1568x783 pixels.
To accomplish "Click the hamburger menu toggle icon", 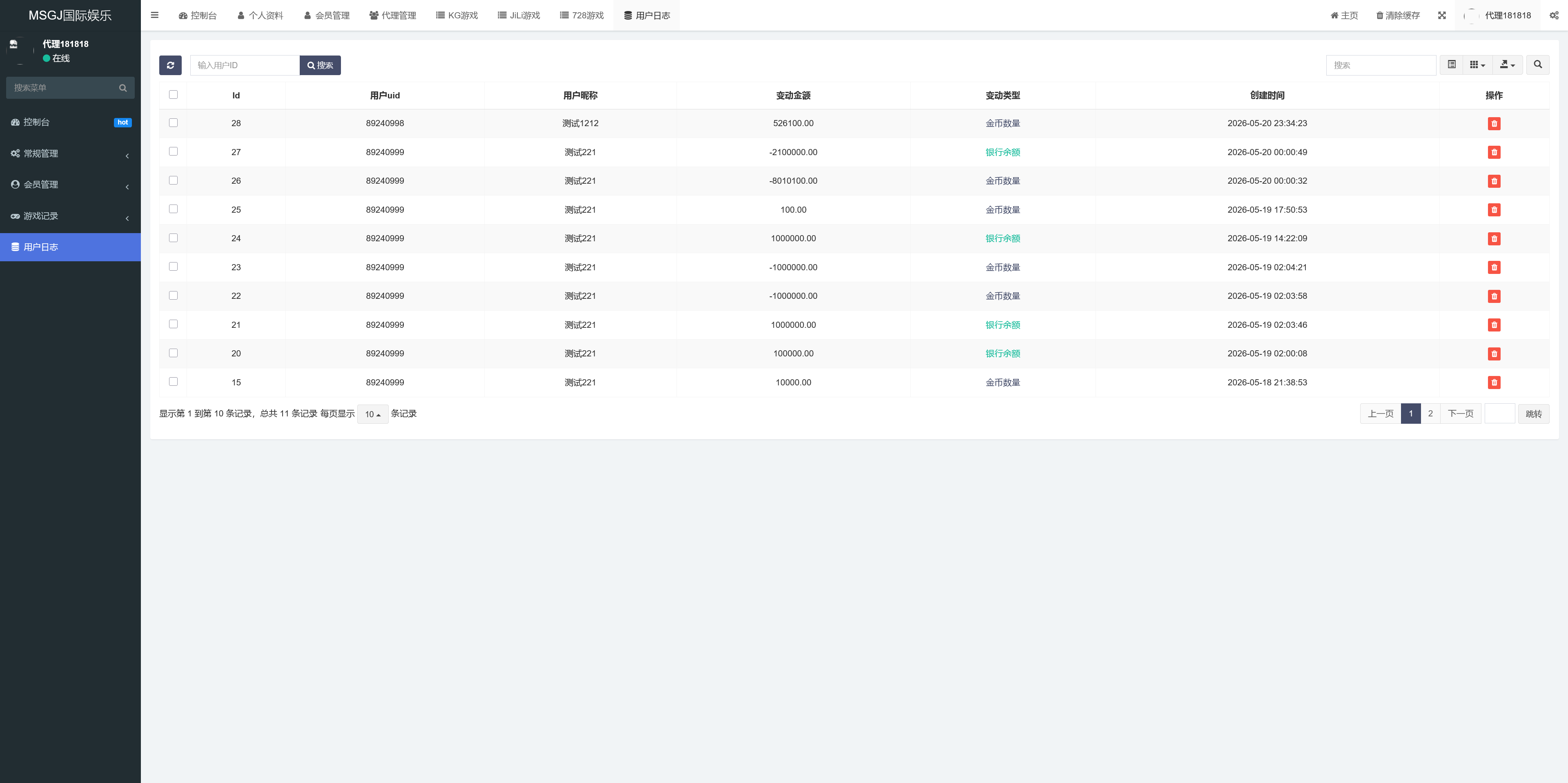I will pyautogui.click(x=155, y=15).
